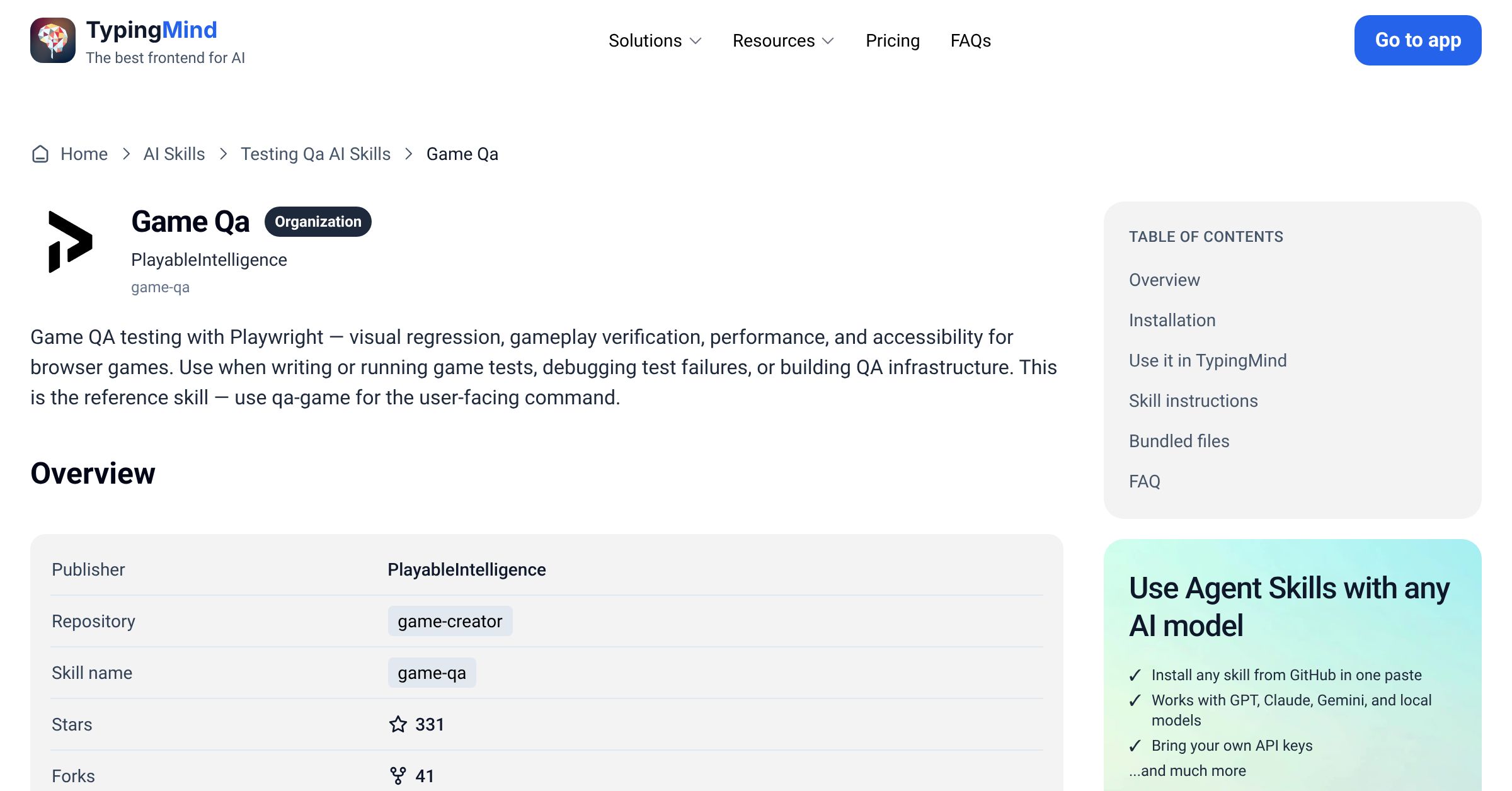Click the Overview section heading
This screenshot has height=791, width=1512.
tap(93, 474)
